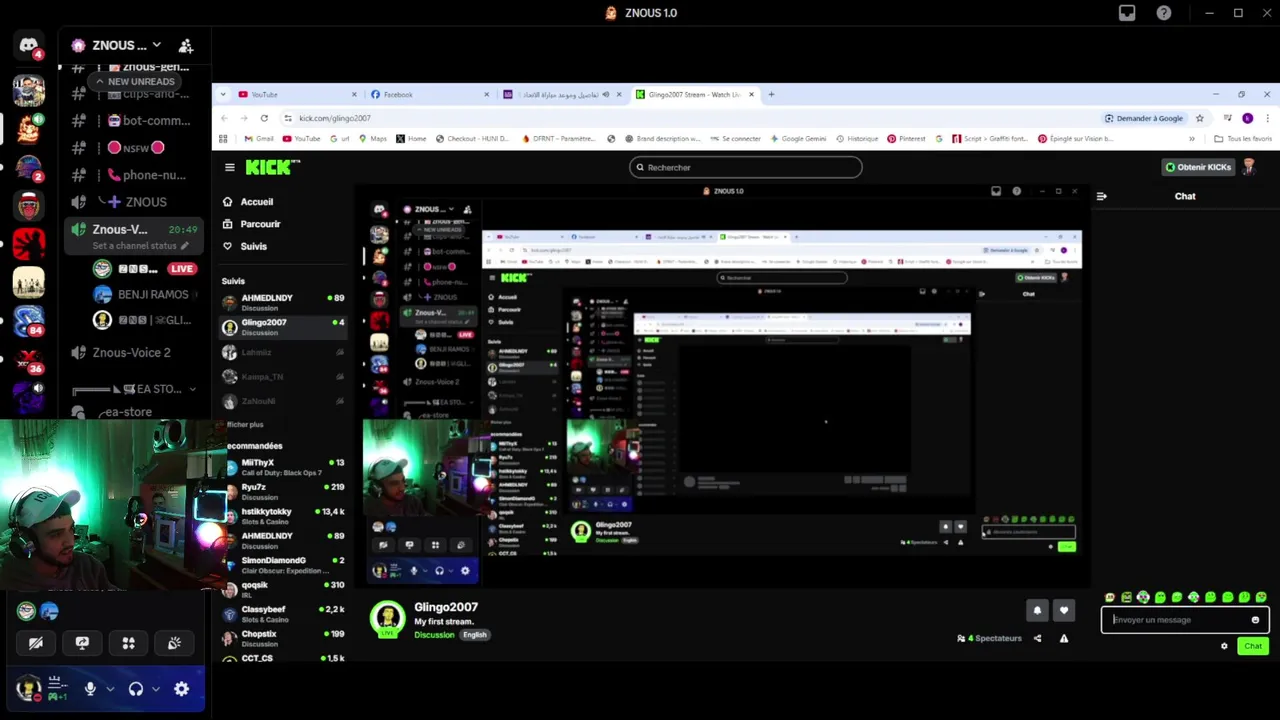Open MiiThyX recommended channel
Image resolution: width=1280 pixels, height=720 pixels.
[x=284, y=467]
